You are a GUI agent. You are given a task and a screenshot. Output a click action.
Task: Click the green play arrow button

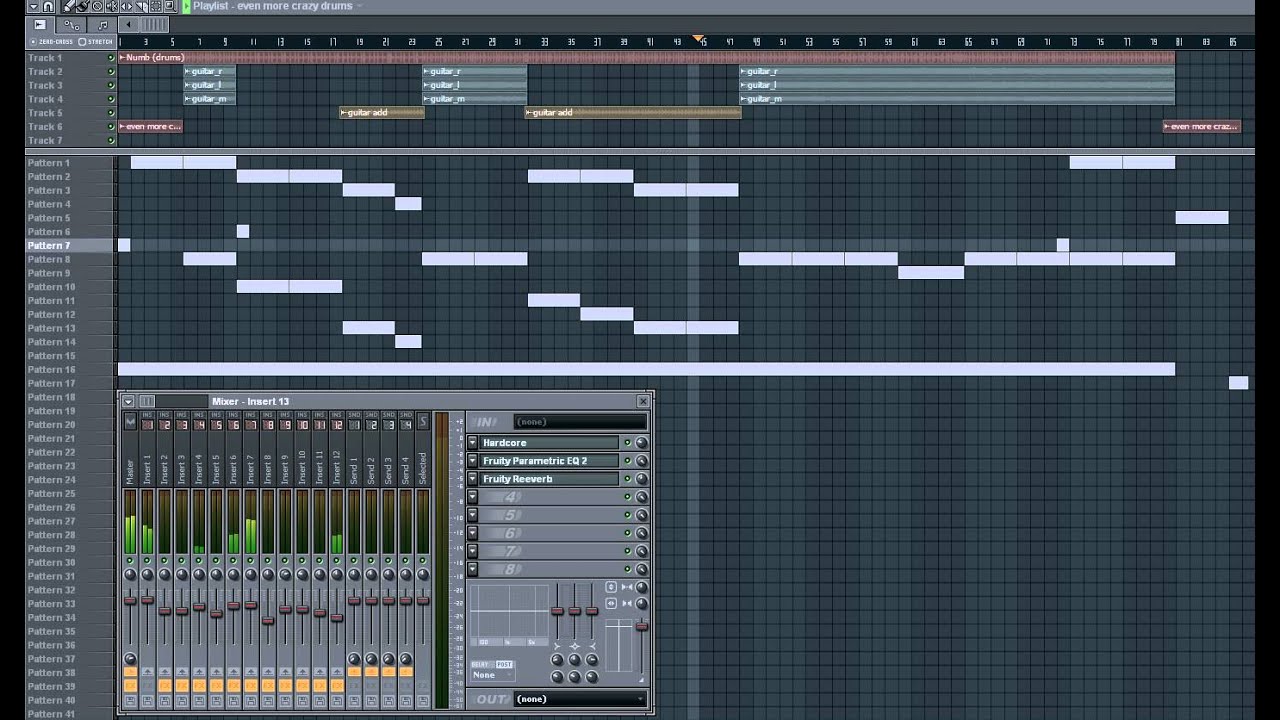[x=186, y=6]
